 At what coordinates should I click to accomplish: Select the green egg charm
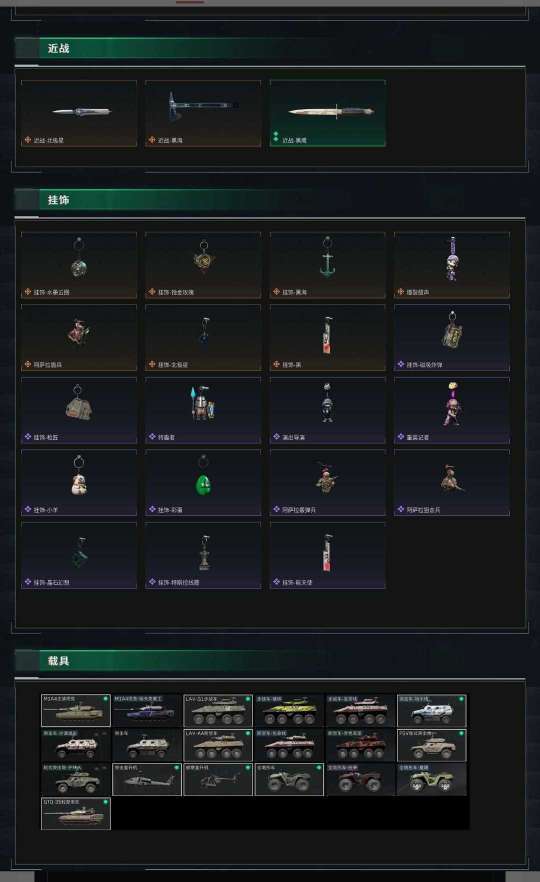(203, 482)
